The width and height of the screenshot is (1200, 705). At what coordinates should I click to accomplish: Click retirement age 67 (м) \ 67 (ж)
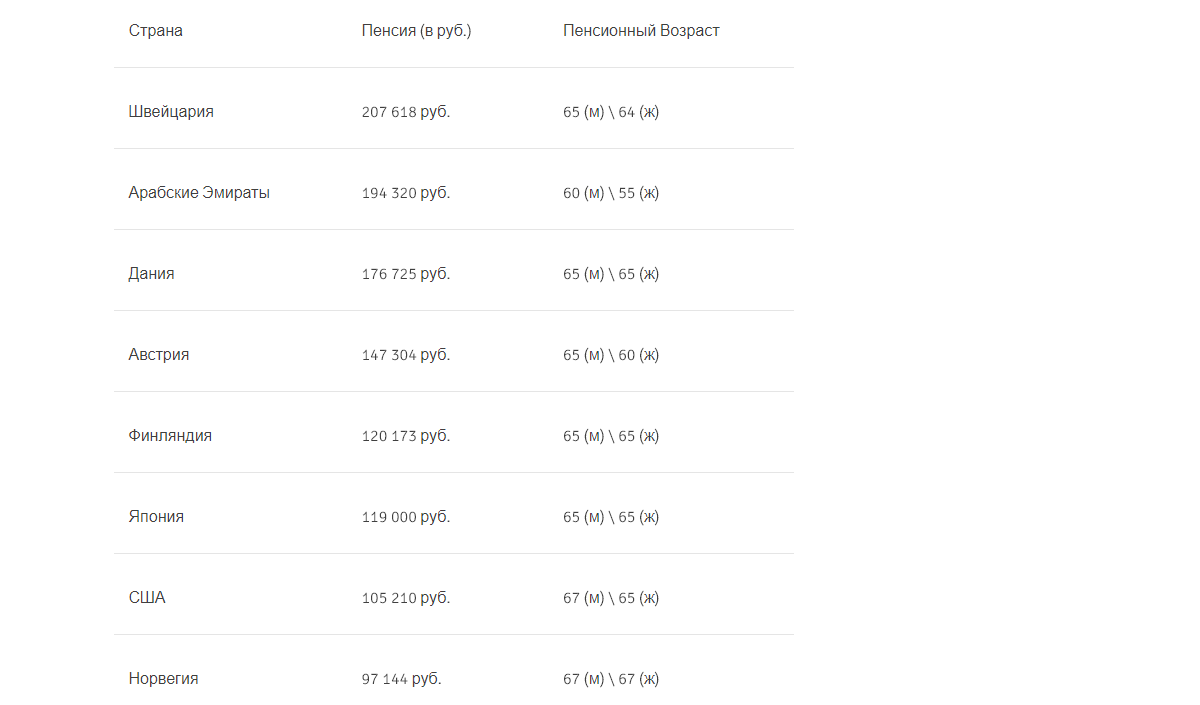tap(611, 679)
